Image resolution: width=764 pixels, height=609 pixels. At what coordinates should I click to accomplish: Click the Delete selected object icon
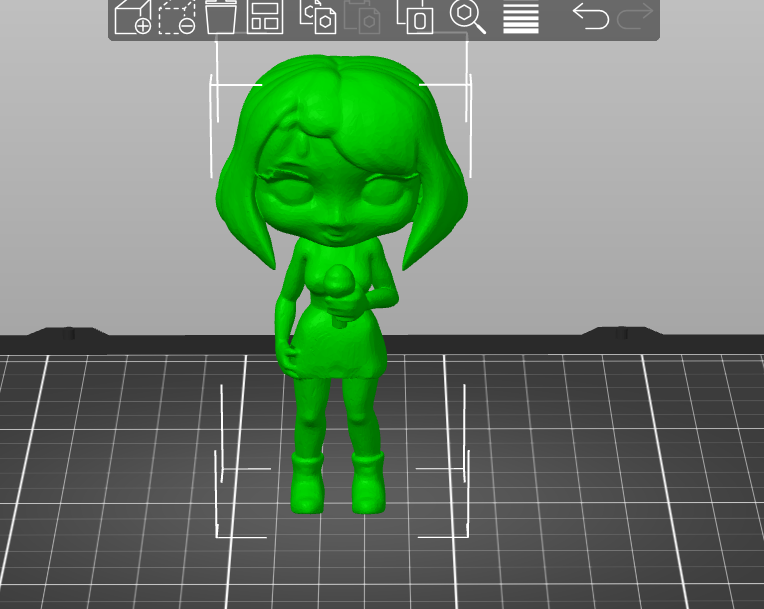click(177, 18)
